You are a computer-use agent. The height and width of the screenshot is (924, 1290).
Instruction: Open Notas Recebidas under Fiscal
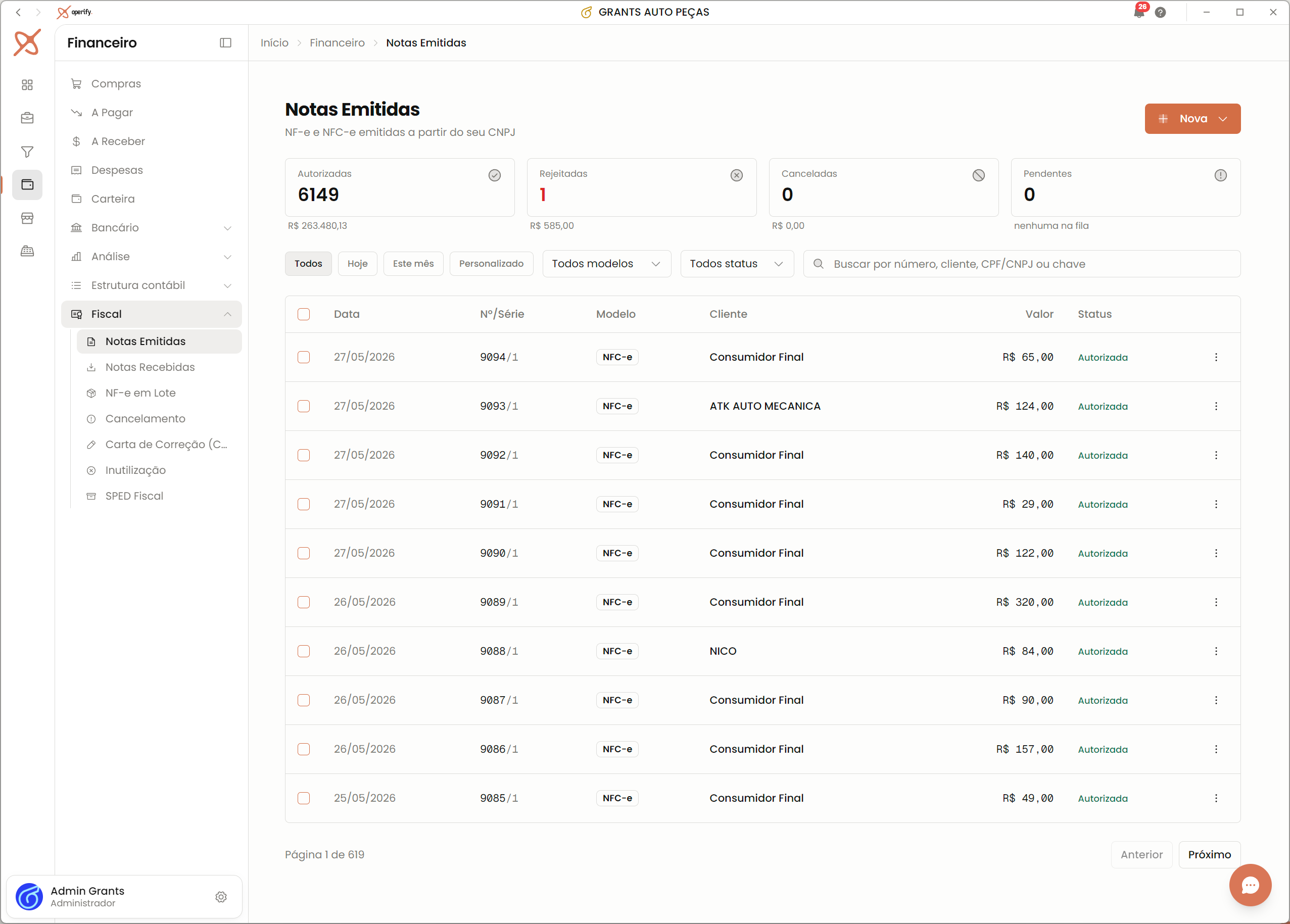(x=159, y=367)
